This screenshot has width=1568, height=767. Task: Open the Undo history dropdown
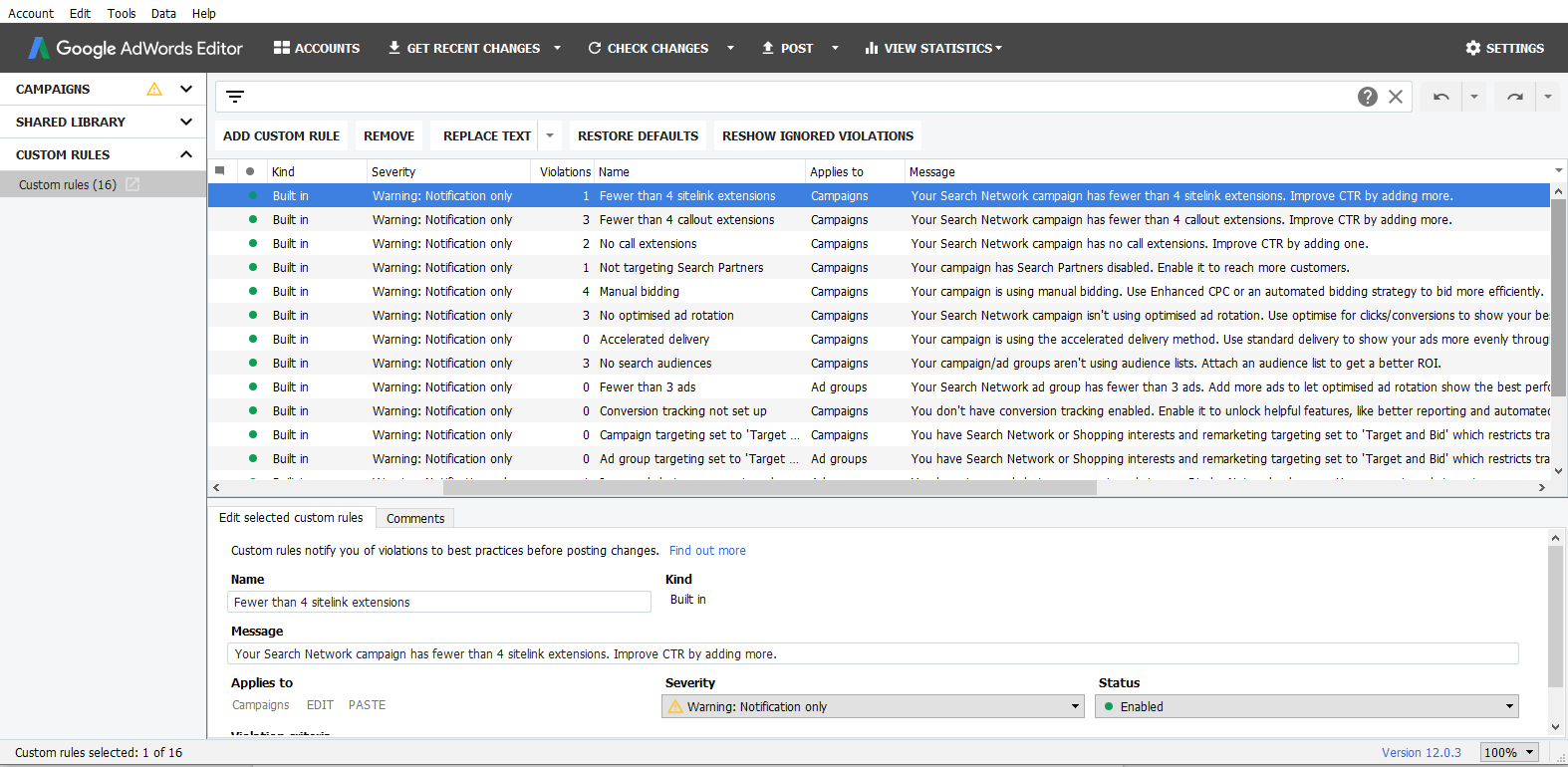pyautogui.click(x=1474, y=97)
